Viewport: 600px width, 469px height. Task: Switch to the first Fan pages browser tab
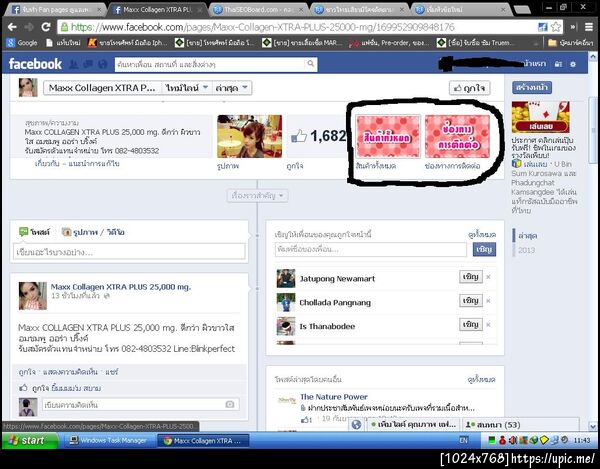click(56, 9)
